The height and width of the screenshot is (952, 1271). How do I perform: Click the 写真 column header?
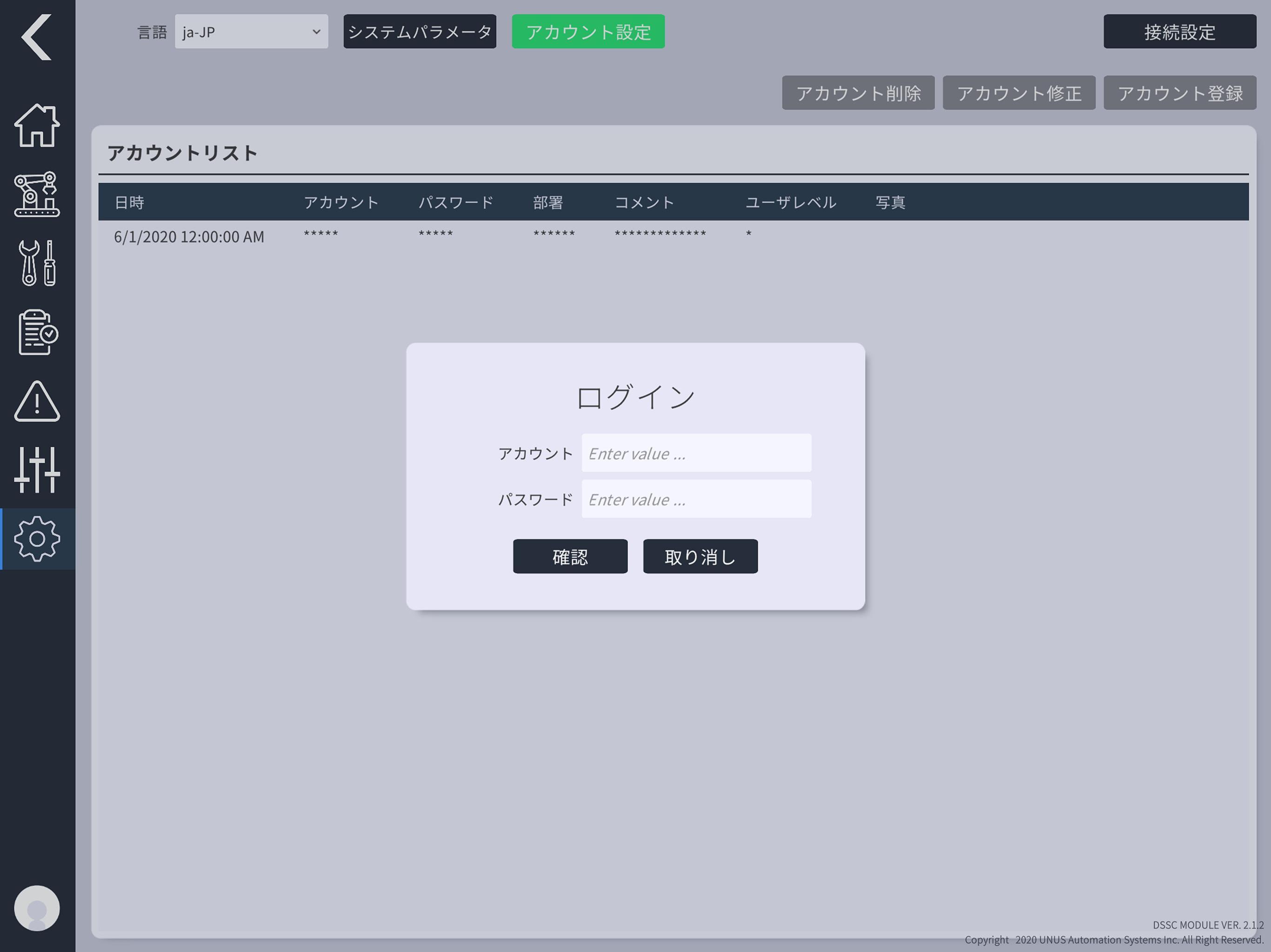890,202
